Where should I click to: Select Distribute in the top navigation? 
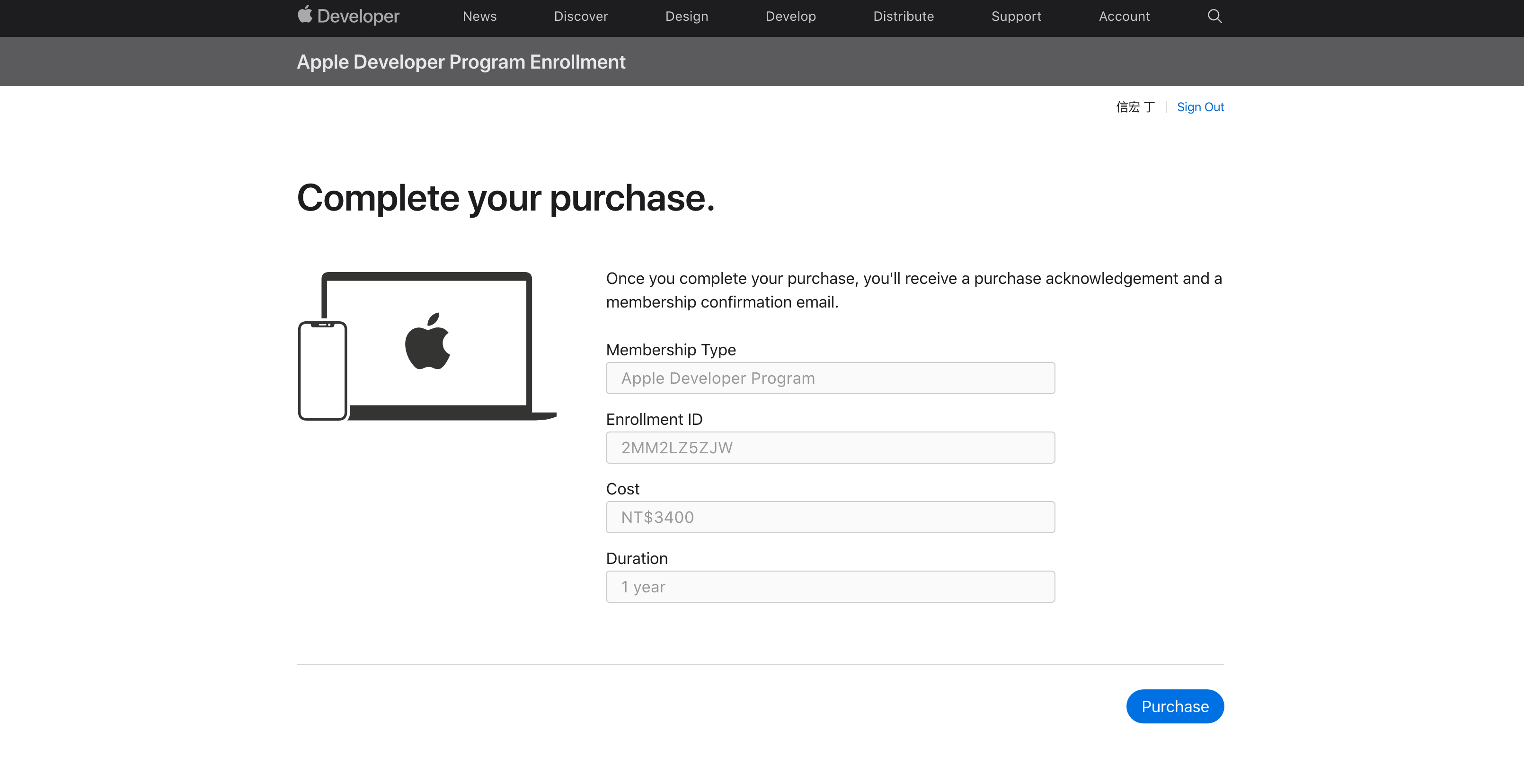coord(904,16)
